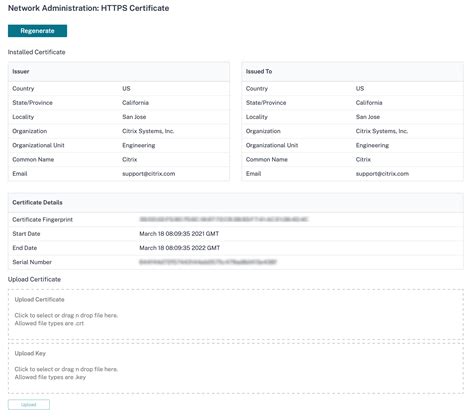Click Issuer email support@citrix.com
This screenshot has height=419, width=474.
[149, 174]
